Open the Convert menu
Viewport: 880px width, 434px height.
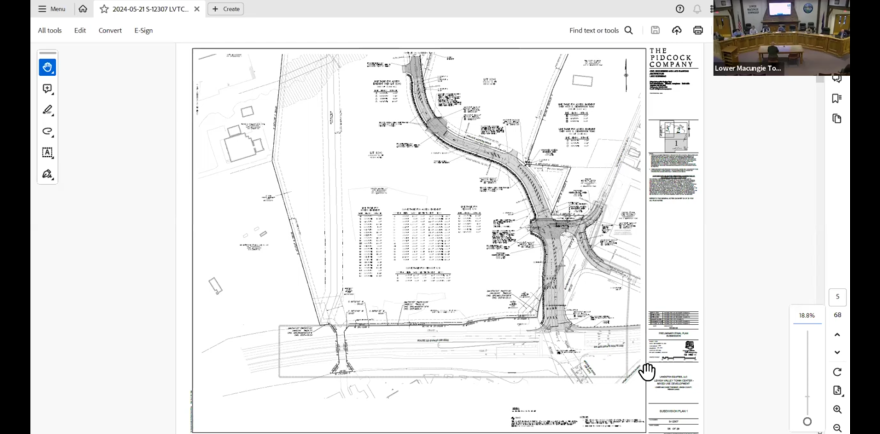[110, 30]
